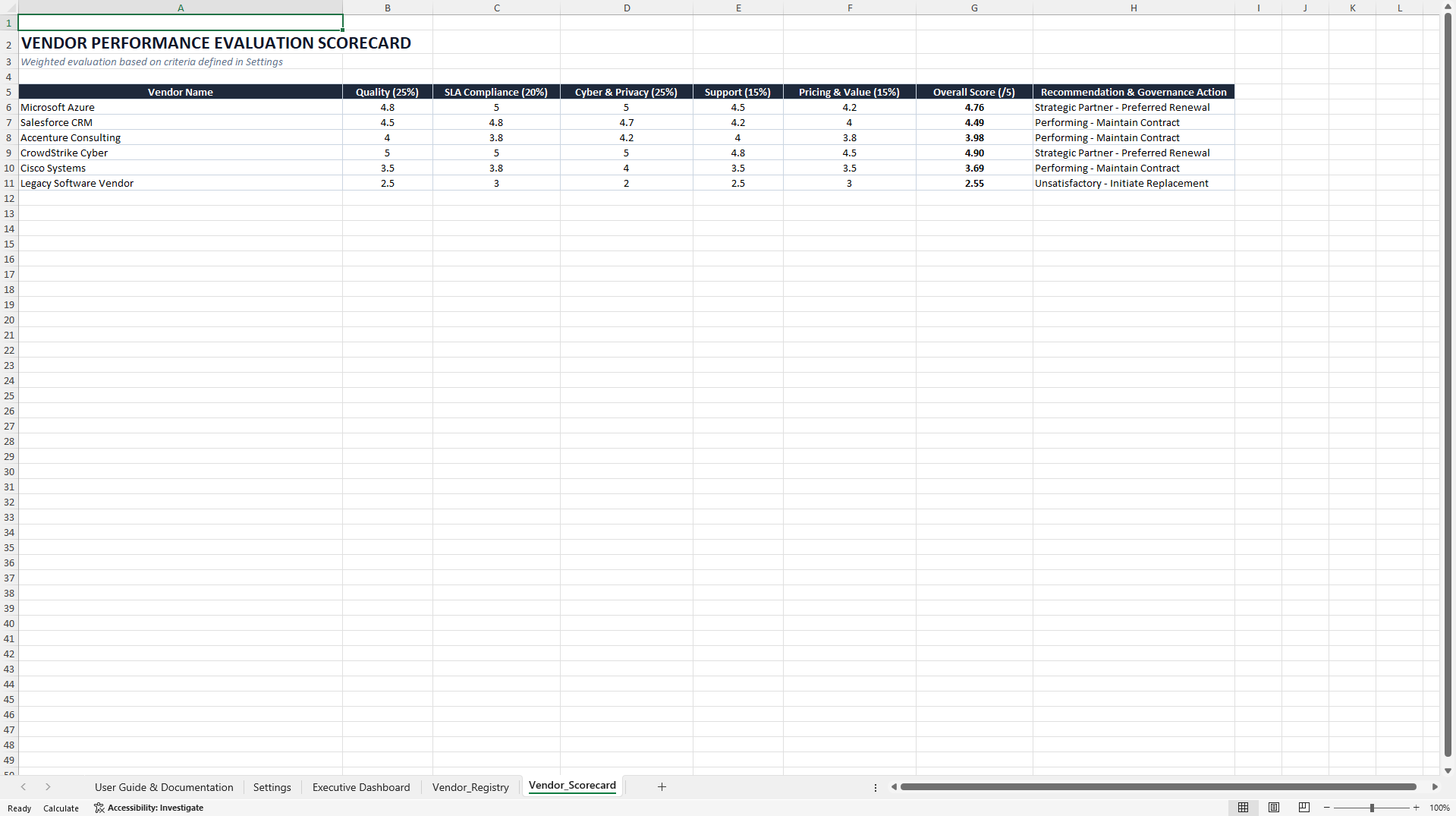Screen dimensions: 1456x816
Task: Select overall score 3.69 cell
Action: point(974,168)
